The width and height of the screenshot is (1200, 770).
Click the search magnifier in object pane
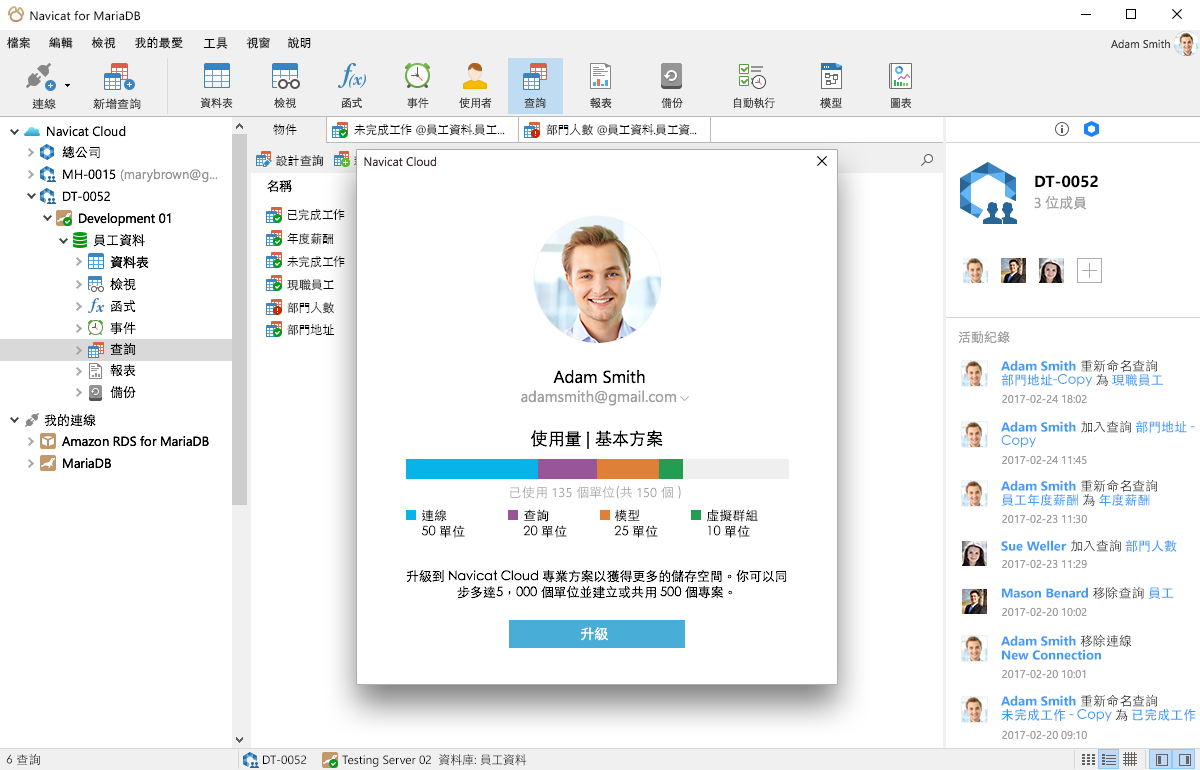tap(927, 160)
